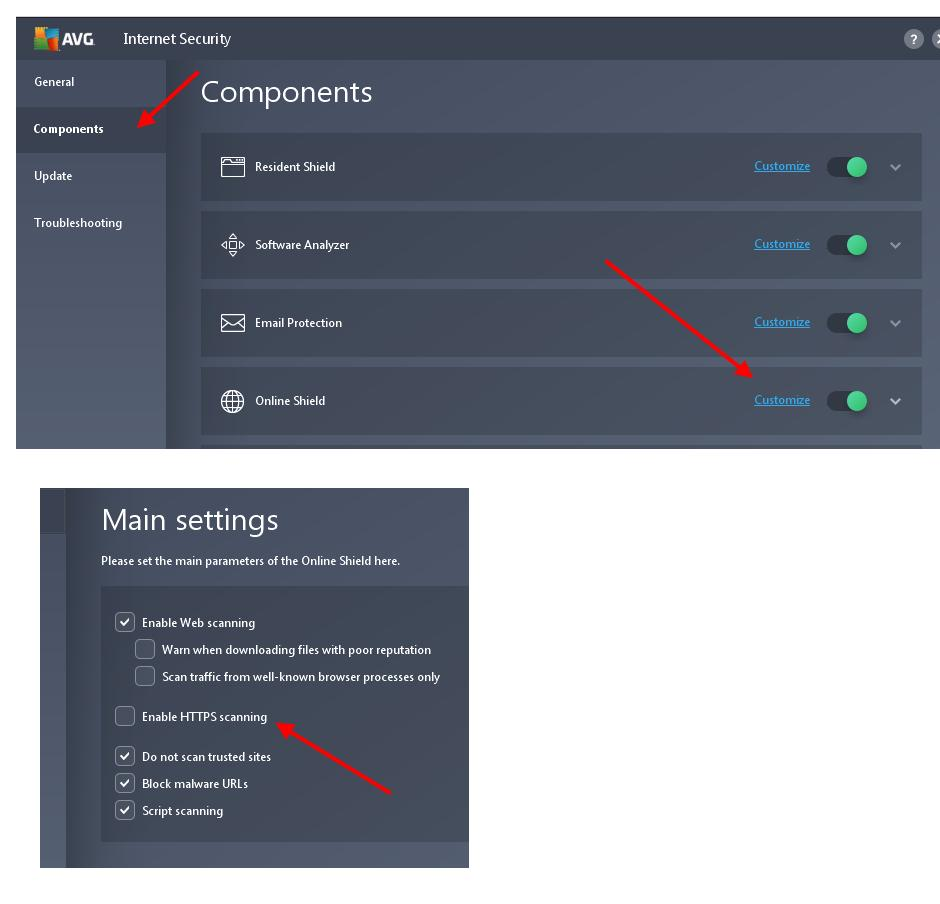
Task: Enable the HTTPS scanning checkbox
Action: tap(125, 716)
